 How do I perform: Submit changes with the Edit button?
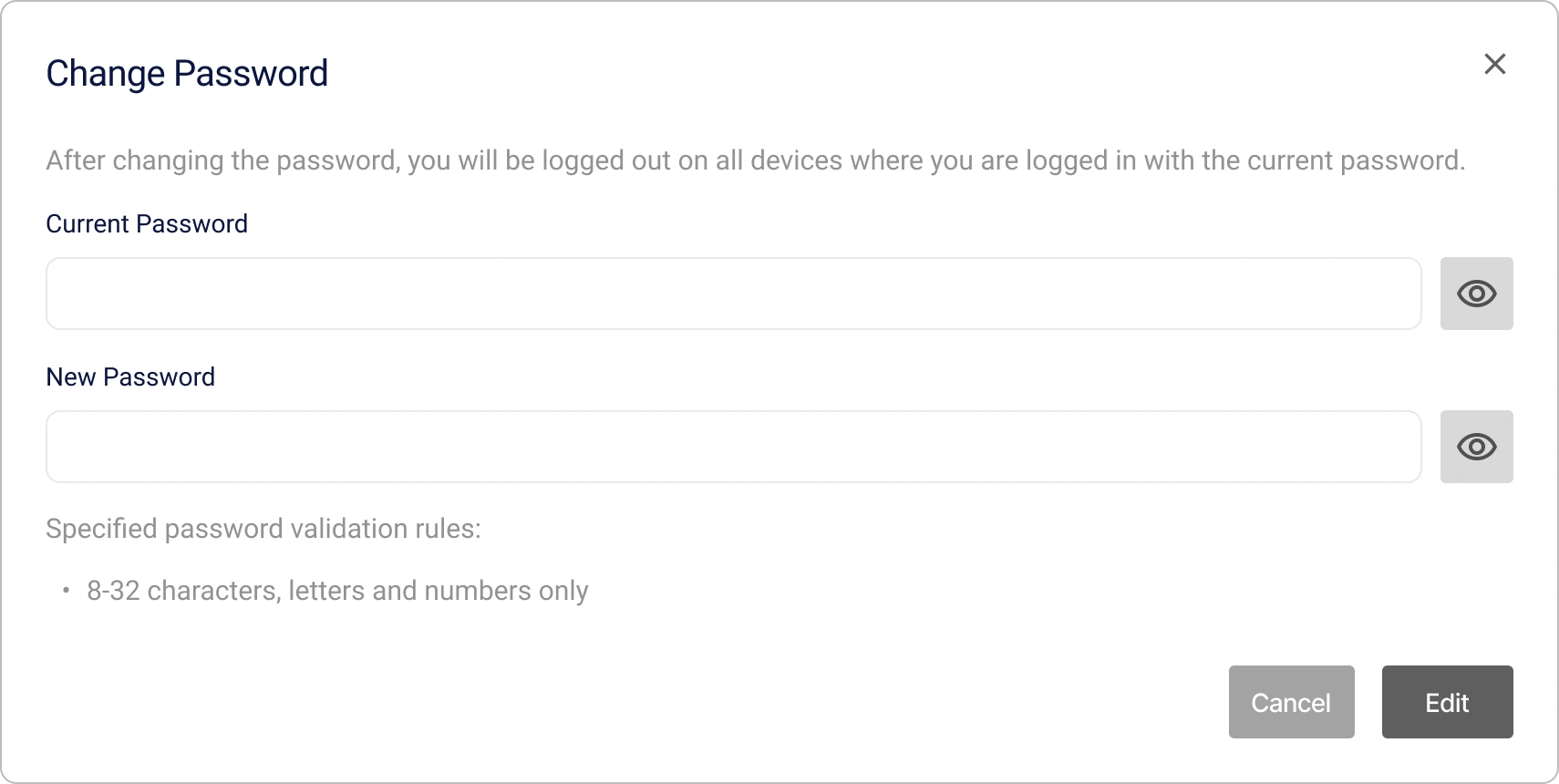(1447, 702)
